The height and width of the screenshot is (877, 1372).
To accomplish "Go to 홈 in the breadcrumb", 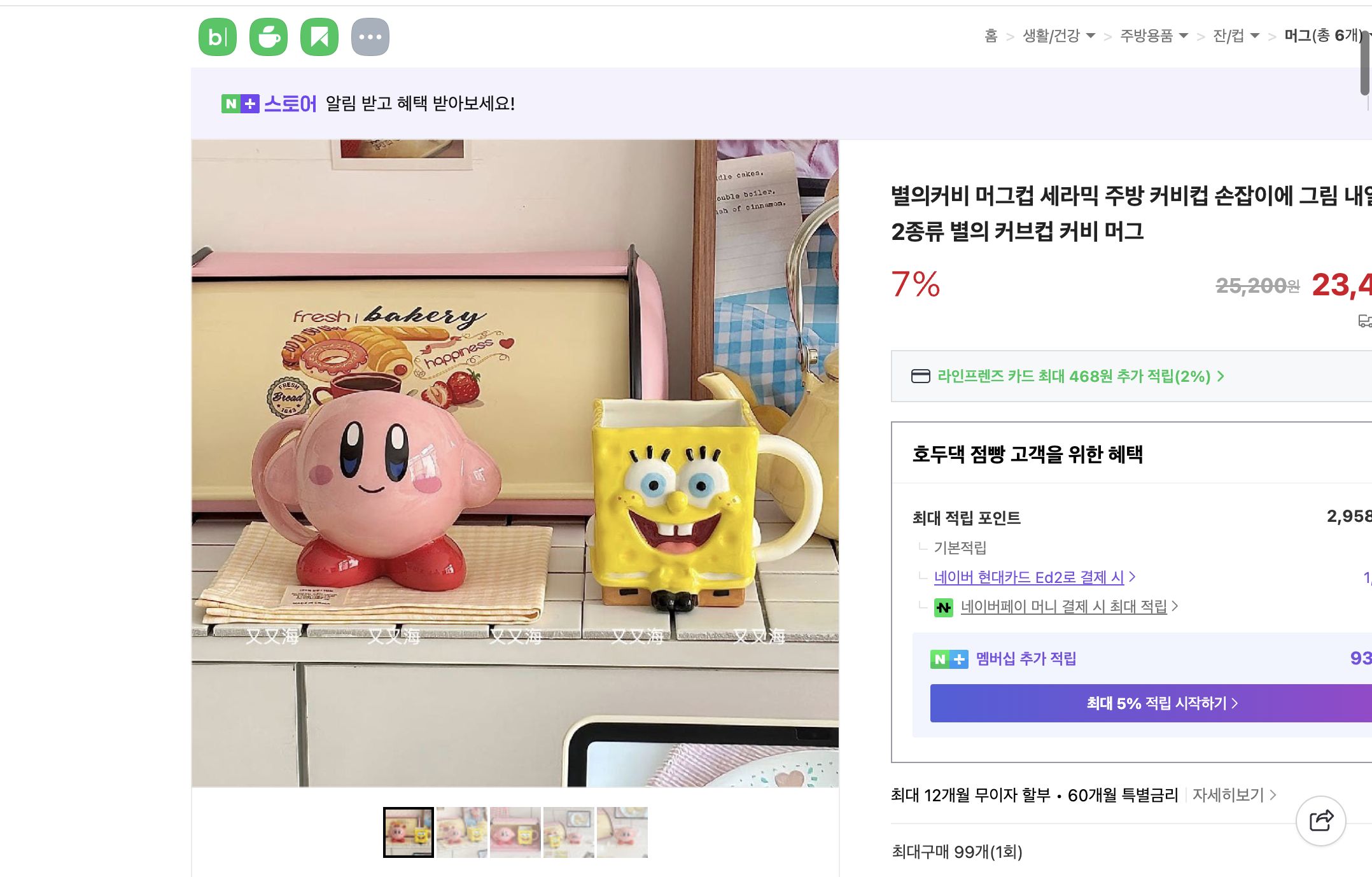I will [990, 36].
